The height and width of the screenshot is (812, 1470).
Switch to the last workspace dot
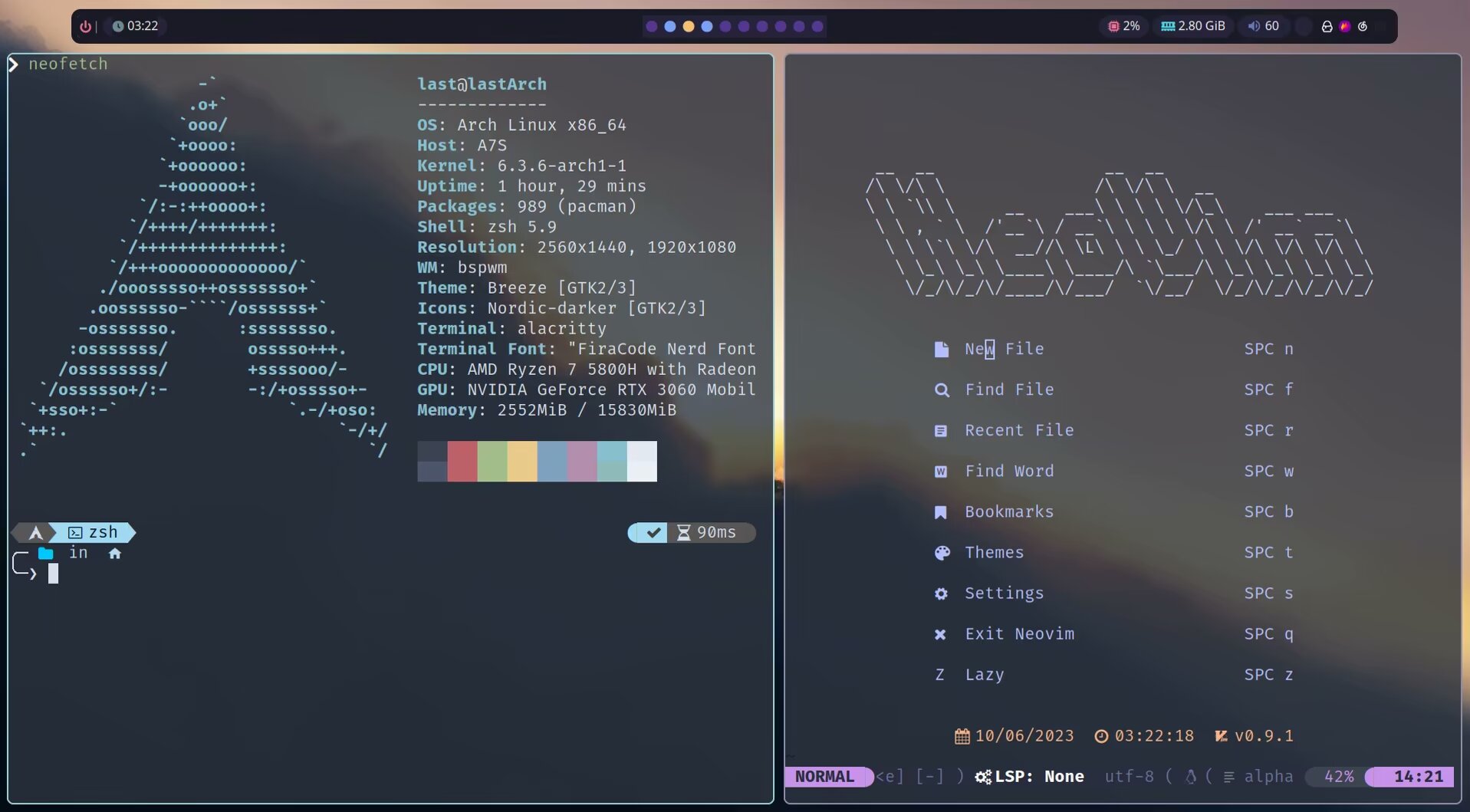click(x=817, y=26)
